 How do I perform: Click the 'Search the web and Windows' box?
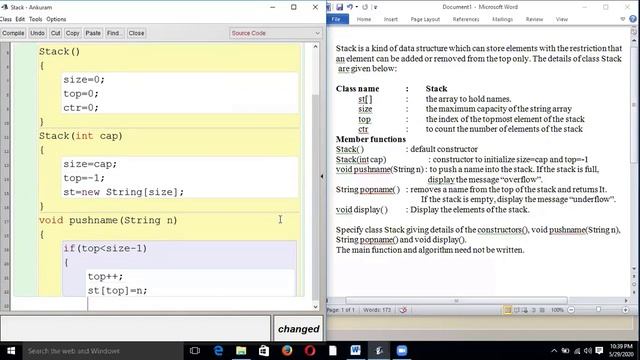(103, 351)
